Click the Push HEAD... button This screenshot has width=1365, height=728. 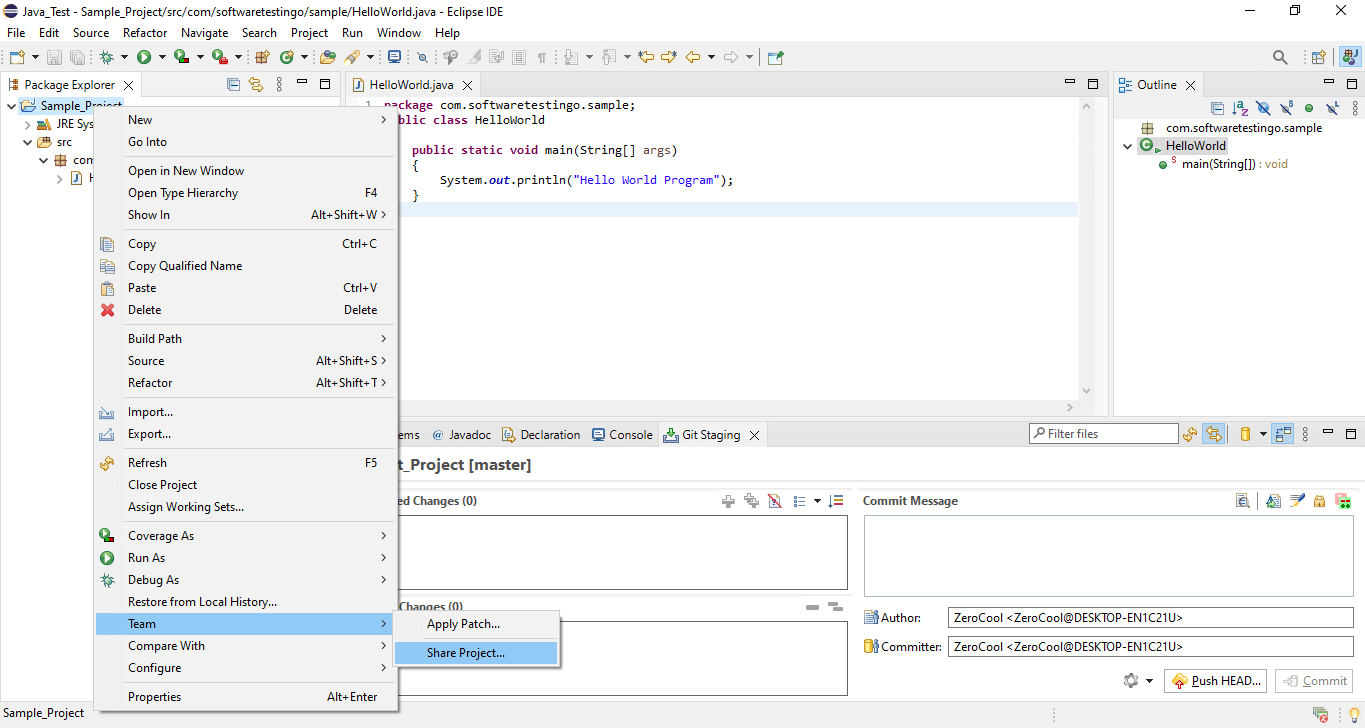click(1217, 681)
